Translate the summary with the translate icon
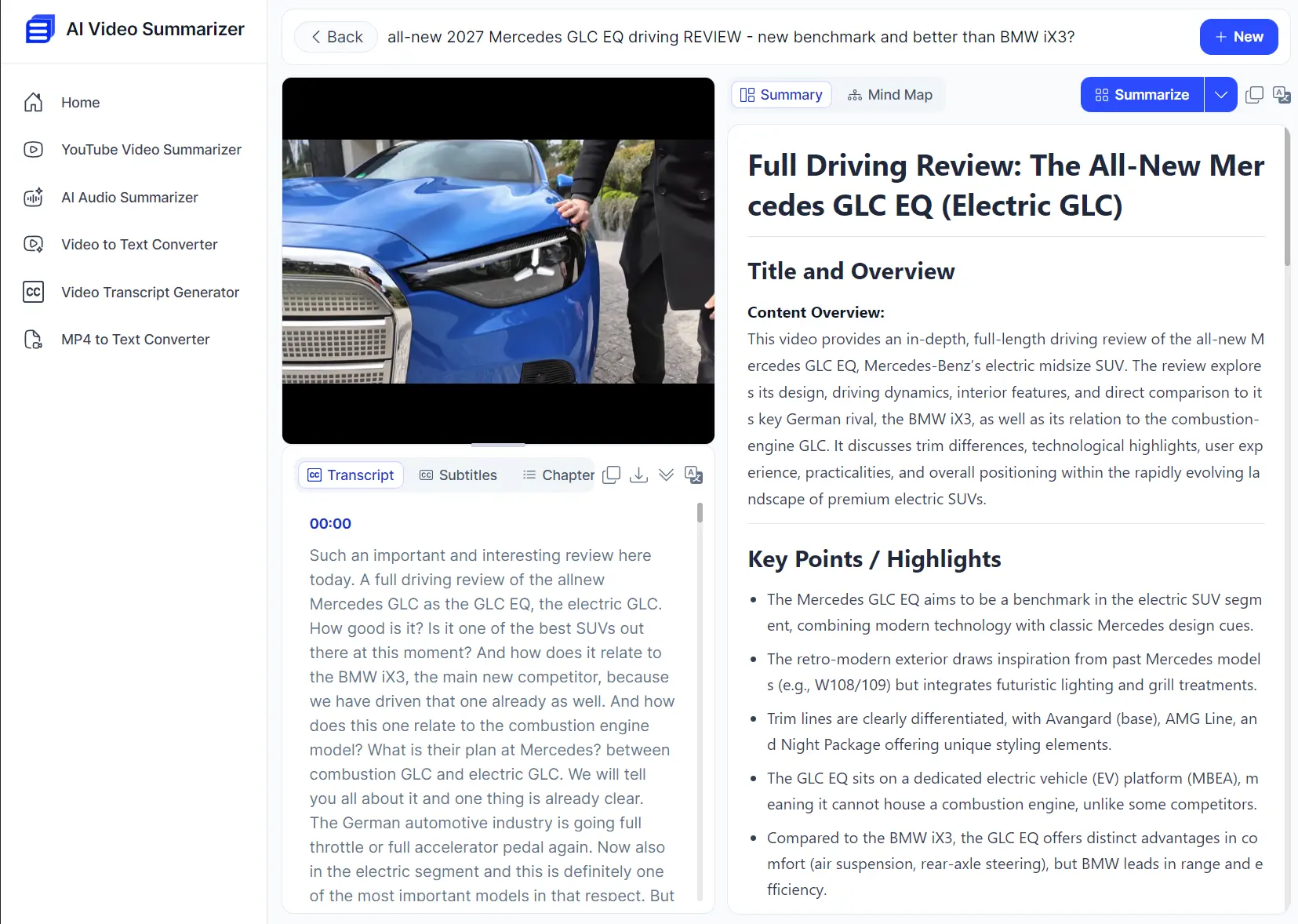Image resolution: width=1298 pixels, height=924 pixels. tap(1282, 95)
